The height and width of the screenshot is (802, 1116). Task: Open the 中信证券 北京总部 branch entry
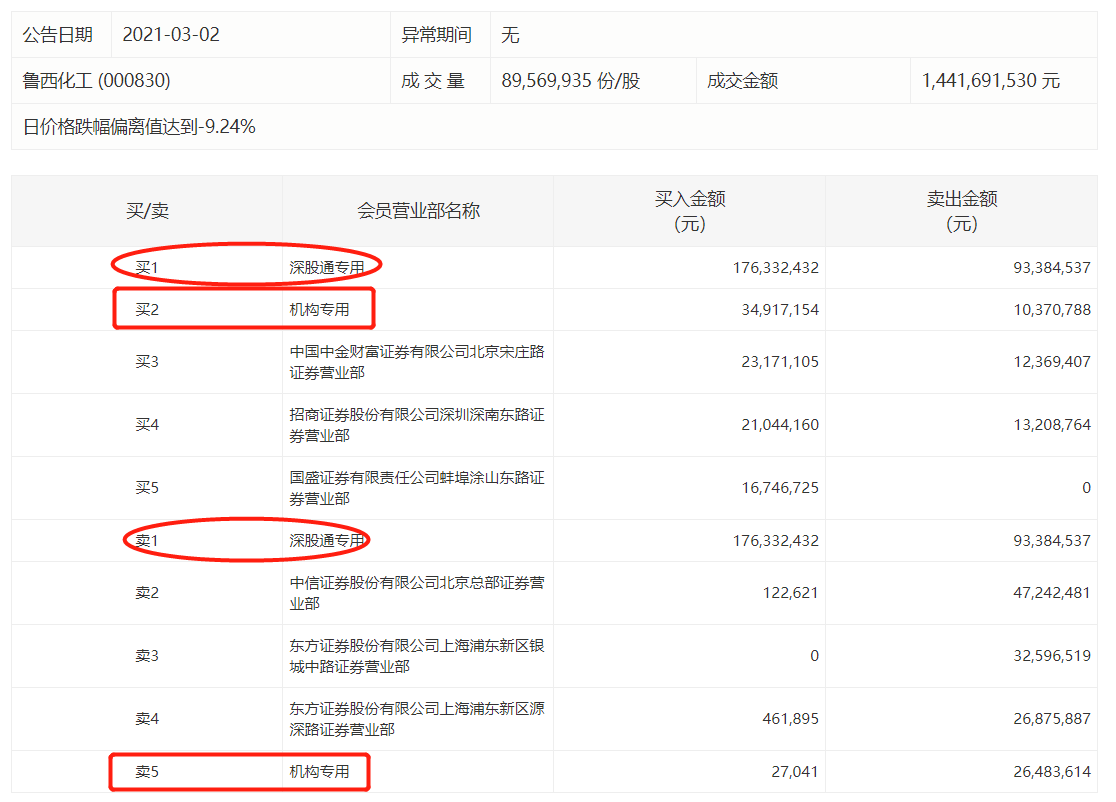click(x=416, y=593)
